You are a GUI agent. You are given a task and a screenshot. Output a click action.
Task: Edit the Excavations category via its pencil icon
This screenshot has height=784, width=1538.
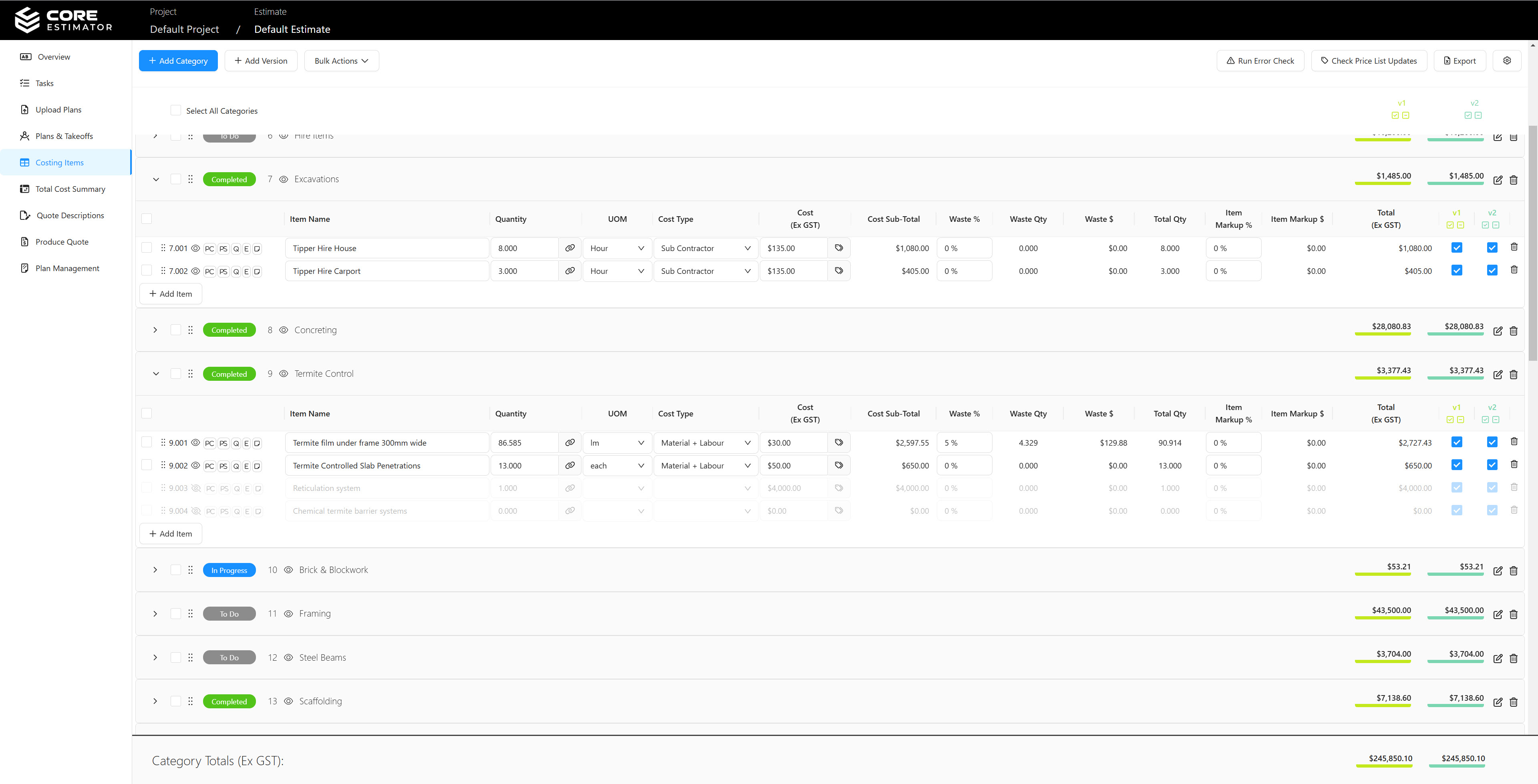click(x=1498, y=180)
